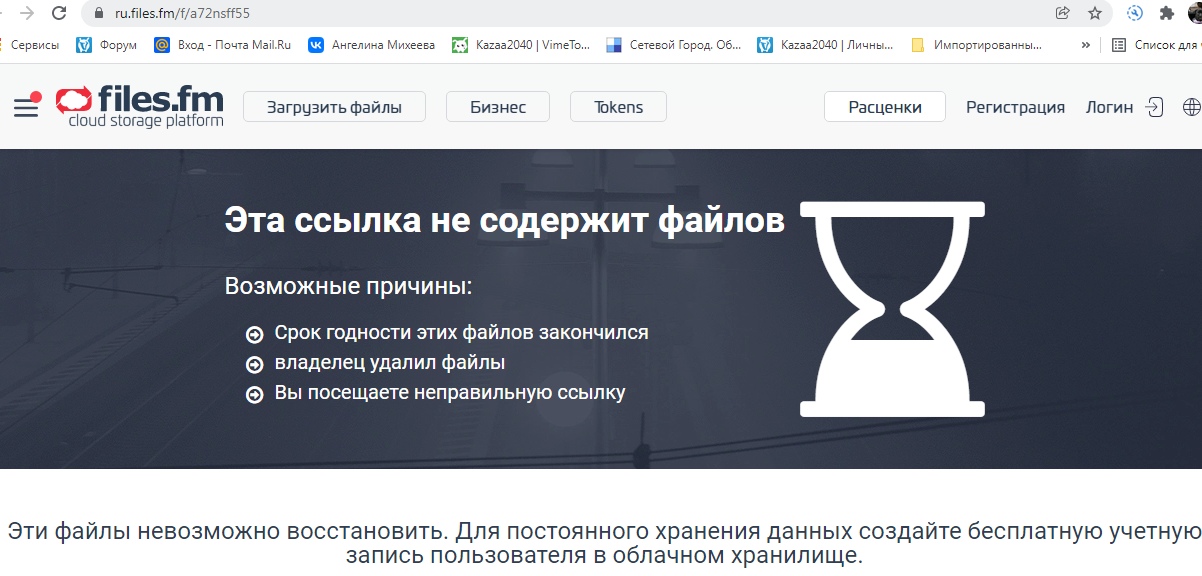Reload the page with the refresh icon
1202x576 pixels.
pyautogui.click(x=60, y=13)
